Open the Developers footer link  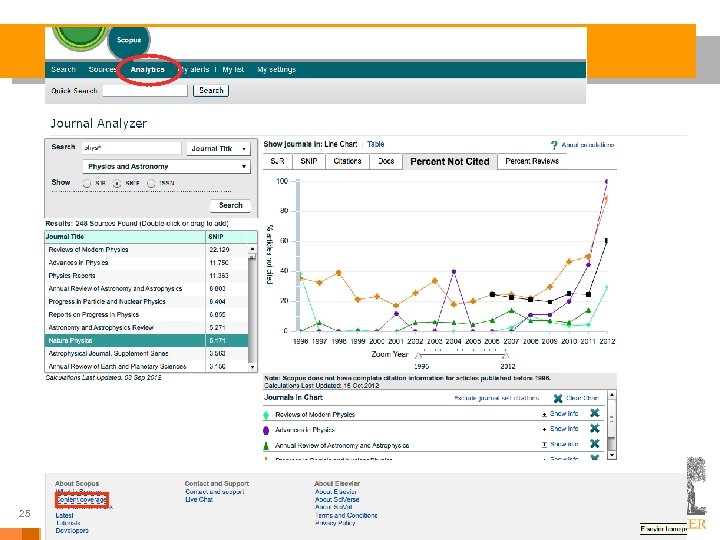[x=72, y=531]
